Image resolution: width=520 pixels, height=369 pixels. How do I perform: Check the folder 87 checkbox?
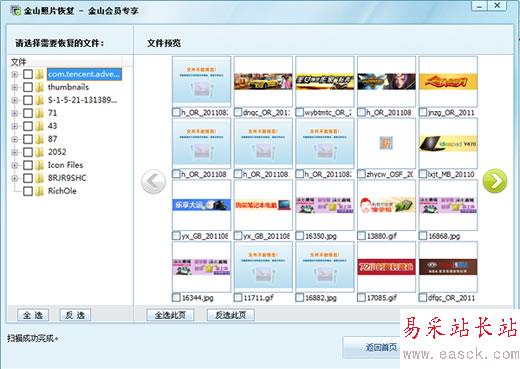28,139
